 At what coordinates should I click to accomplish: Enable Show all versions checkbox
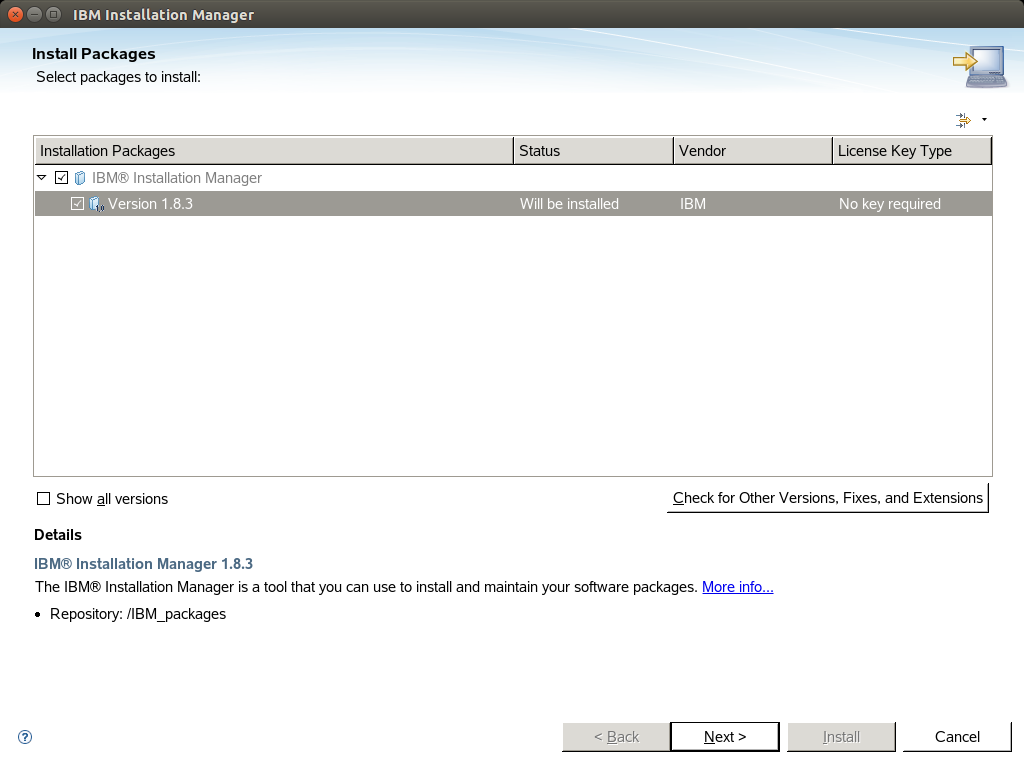pyautogui.click(x=43, y=499)
